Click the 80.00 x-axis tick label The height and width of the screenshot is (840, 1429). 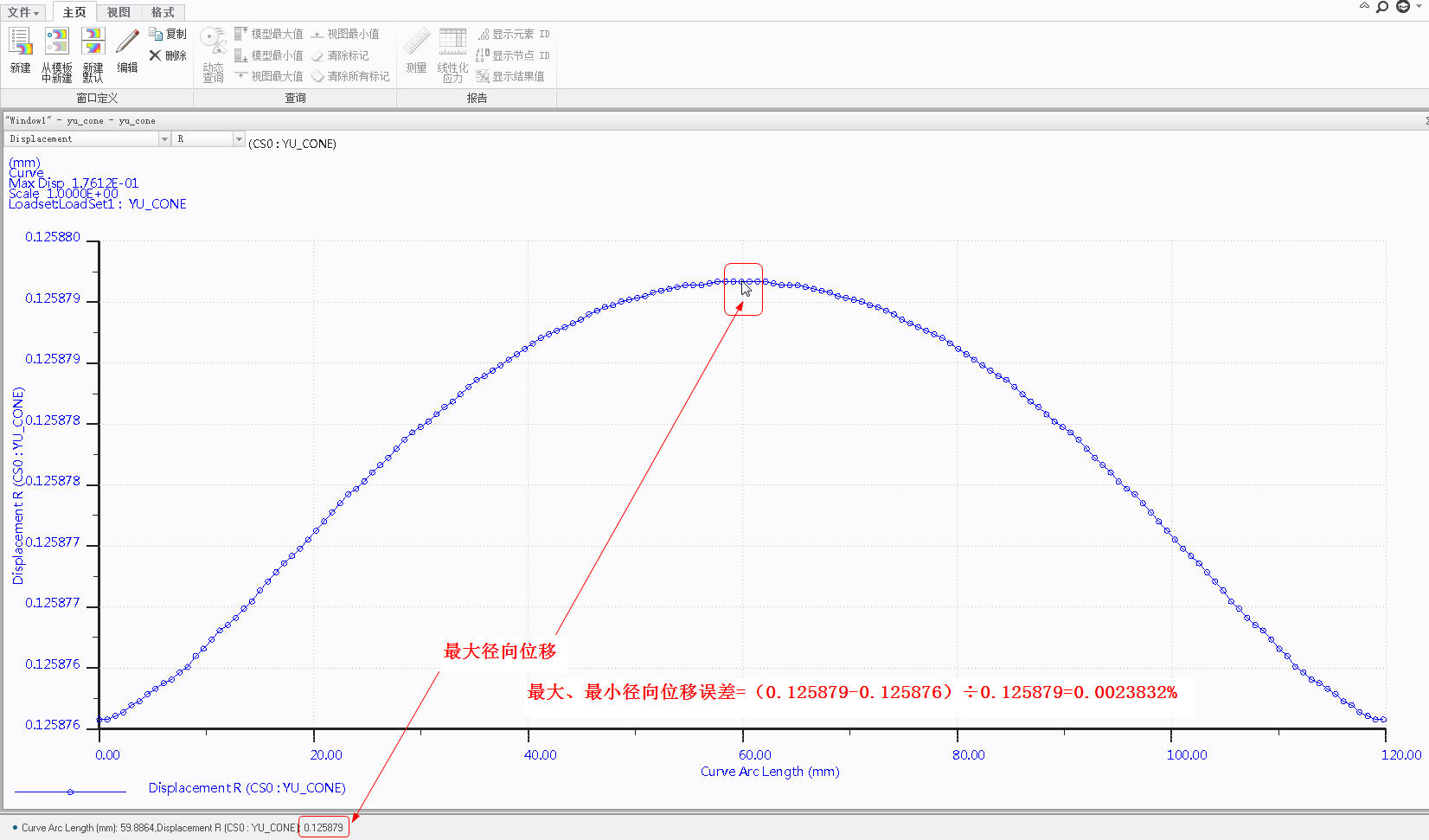969,755
